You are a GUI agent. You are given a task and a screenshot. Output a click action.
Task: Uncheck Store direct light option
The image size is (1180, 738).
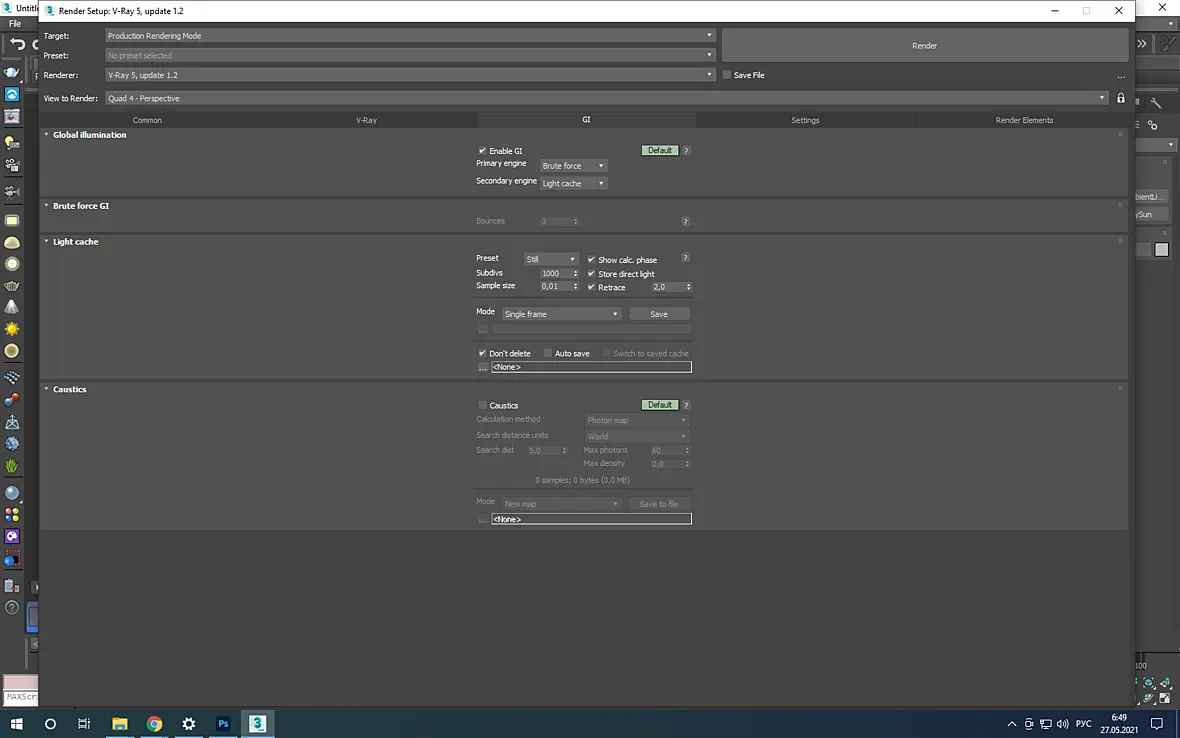coord(592,274)
